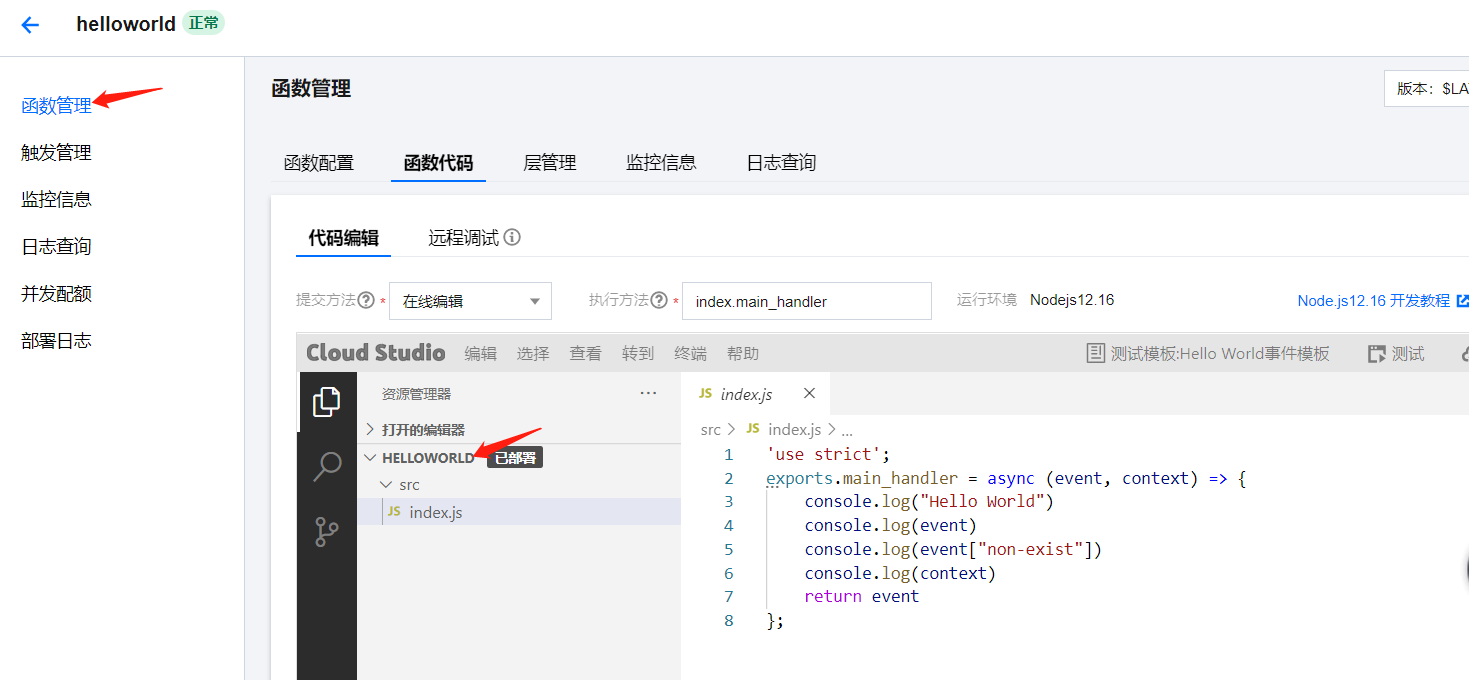Click the index.js breadcrumb segment
The image size is (1469, 680).
(794, 430)
